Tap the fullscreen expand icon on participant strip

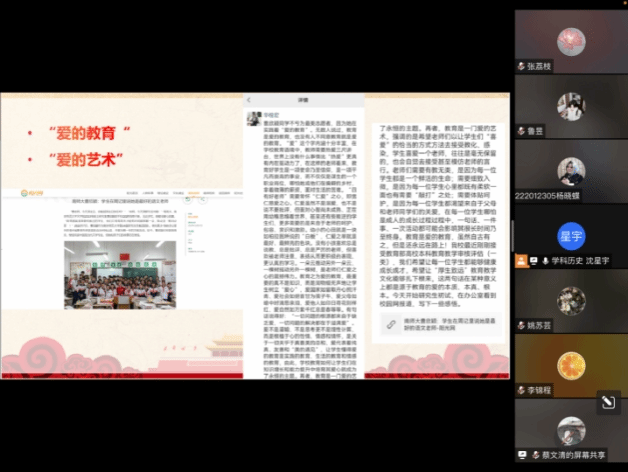tap(606, 402)
